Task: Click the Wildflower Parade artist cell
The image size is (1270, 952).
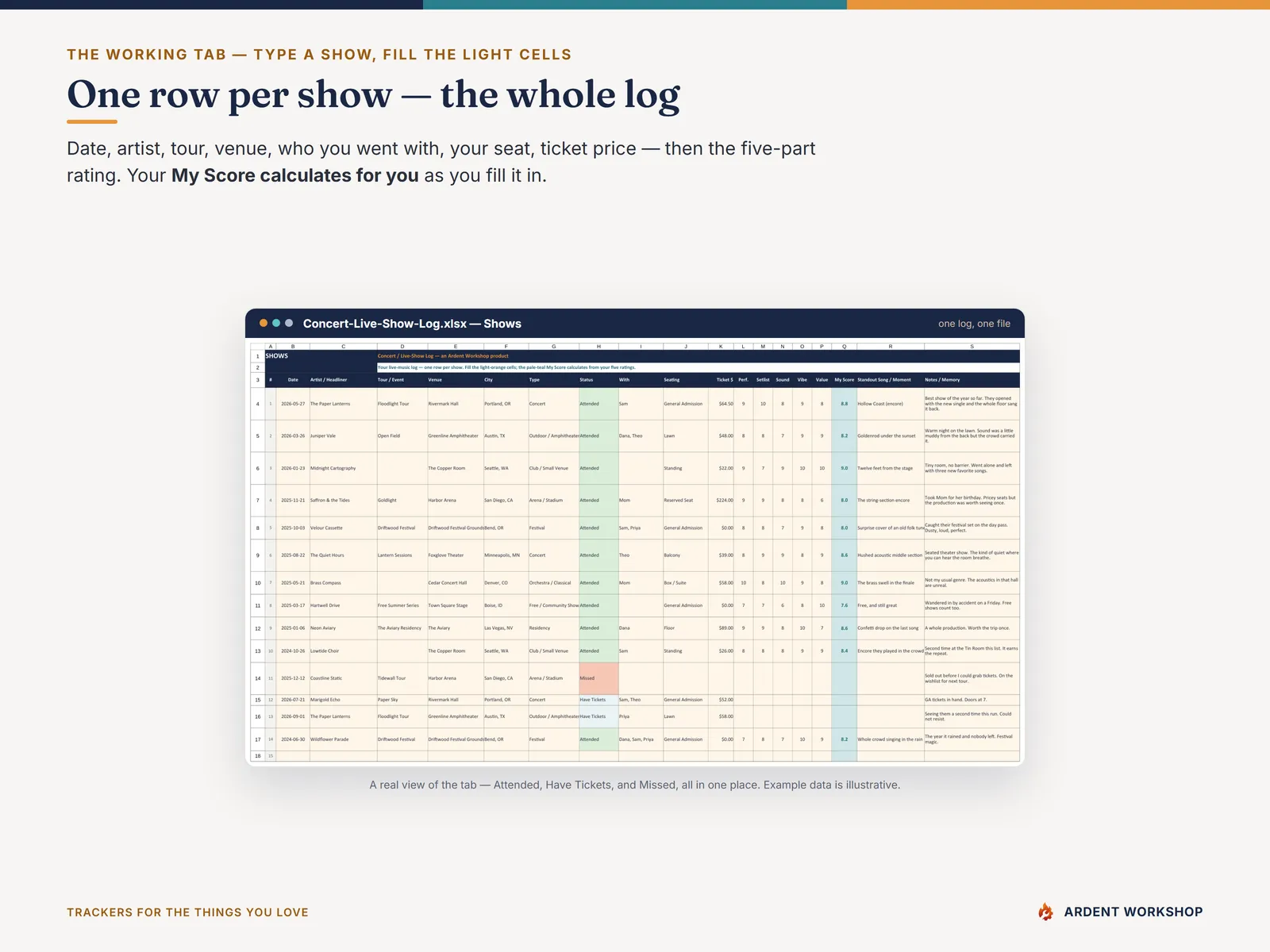Action: pyautogui.click(x=343, y=739)
